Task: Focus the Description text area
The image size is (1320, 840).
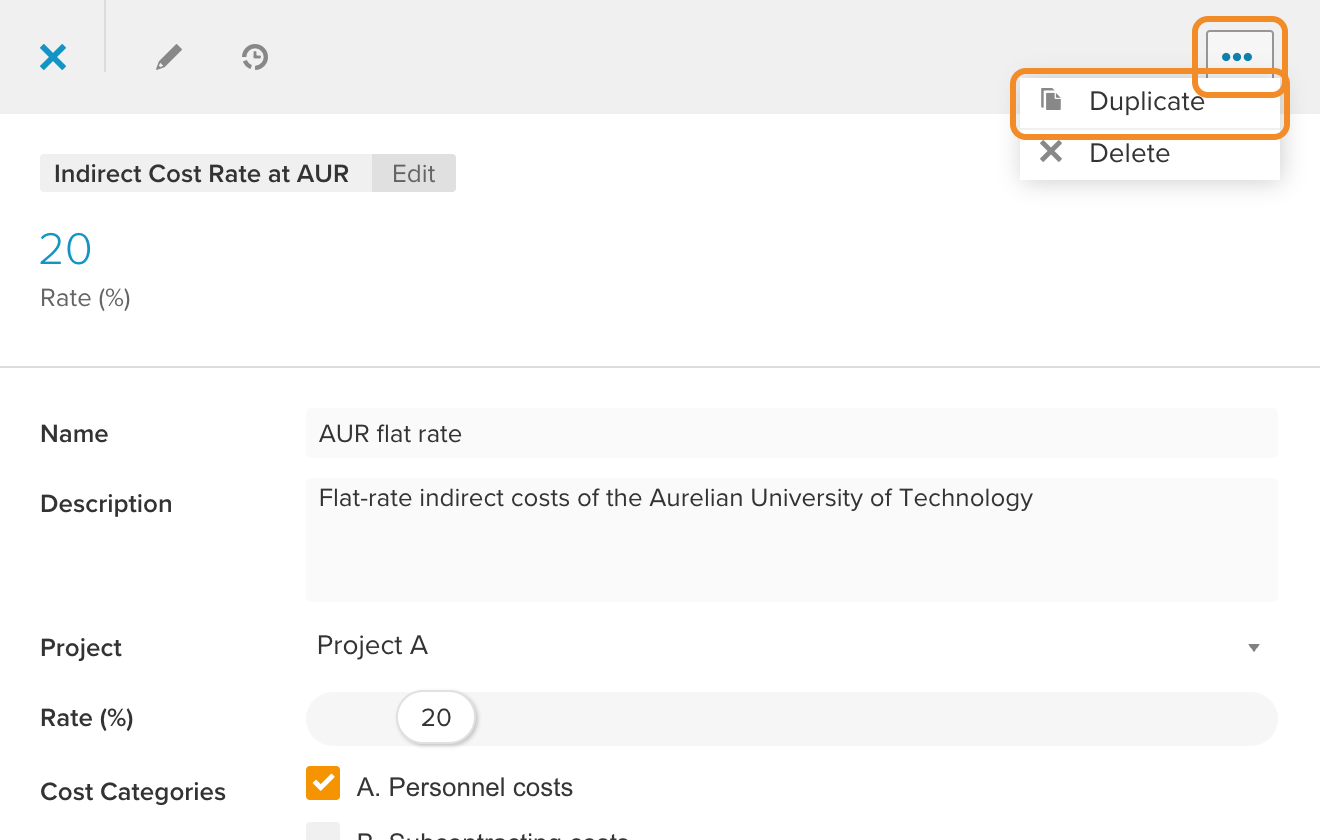Action: point(792,540)
